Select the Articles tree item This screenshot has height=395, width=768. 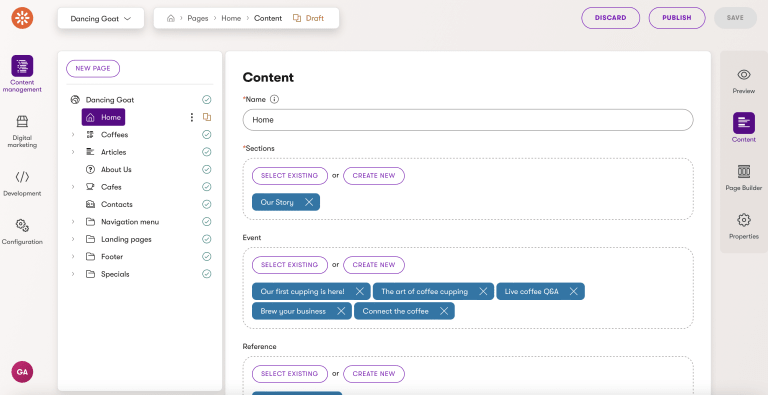coord(113,152)
